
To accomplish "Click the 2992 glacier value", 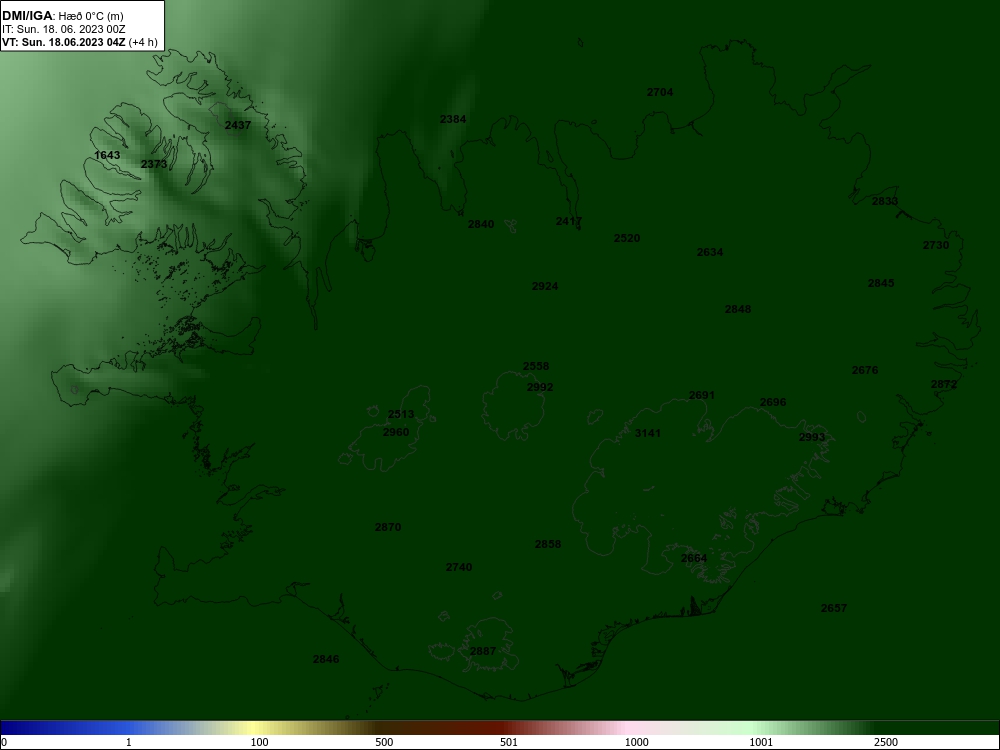I will (x=540, y=387).
